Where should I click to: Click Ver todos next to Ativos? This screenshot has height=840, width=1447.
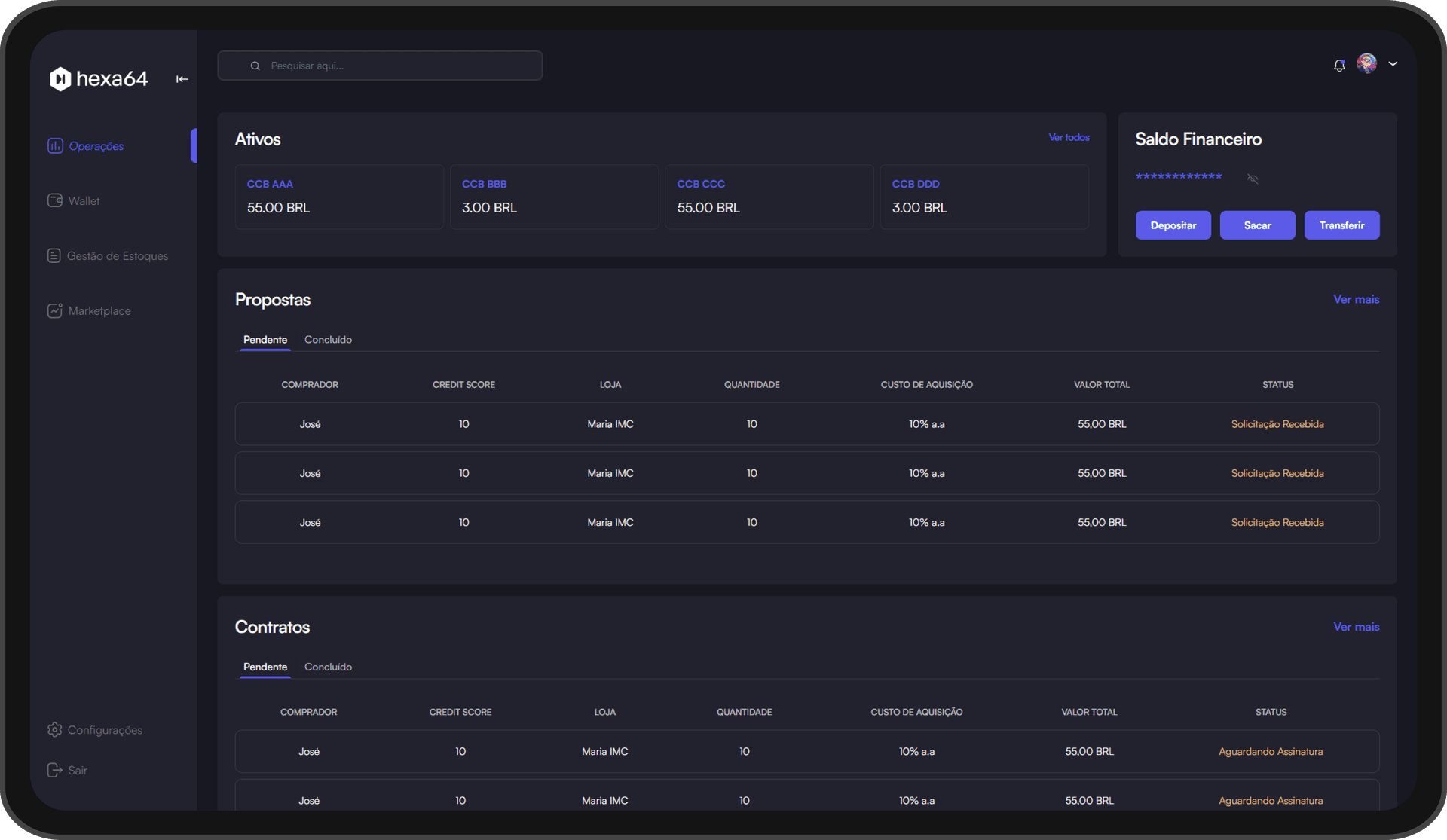pos(1069,137)
